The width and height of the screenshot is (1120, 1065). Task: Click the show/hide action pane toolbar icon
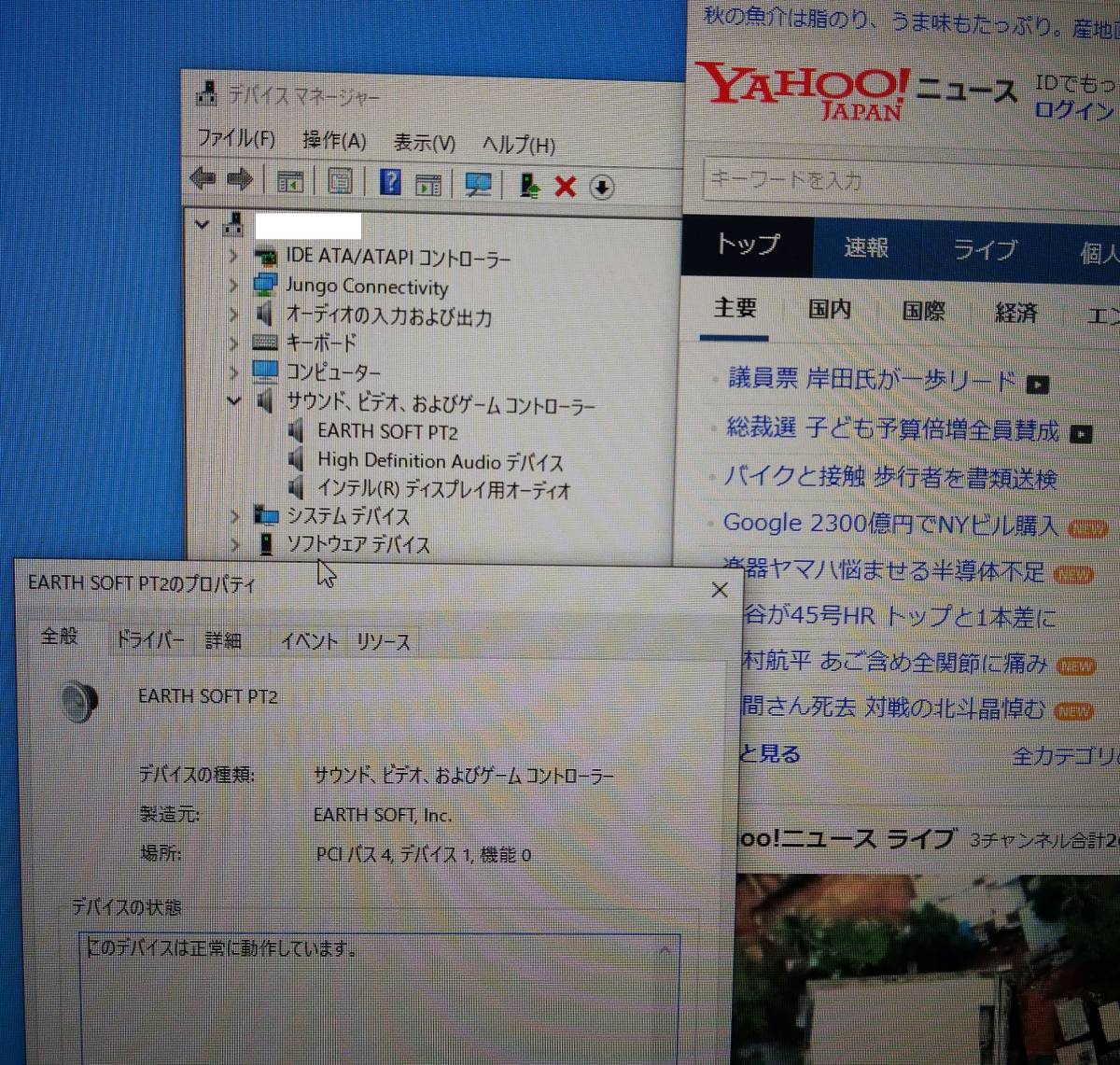(428, 185)
